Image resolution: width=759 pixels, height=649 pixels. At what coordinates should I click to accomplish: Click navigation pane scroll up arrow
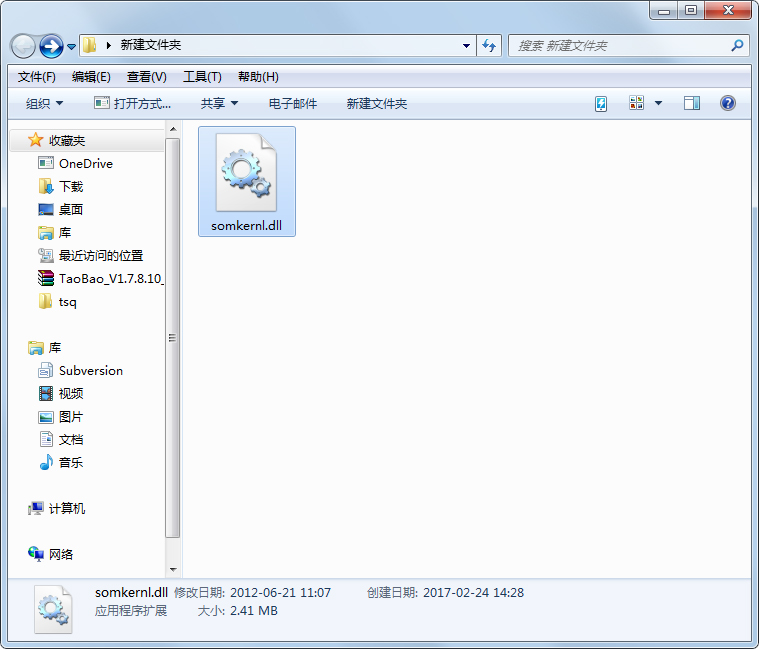tap(173, 129)
